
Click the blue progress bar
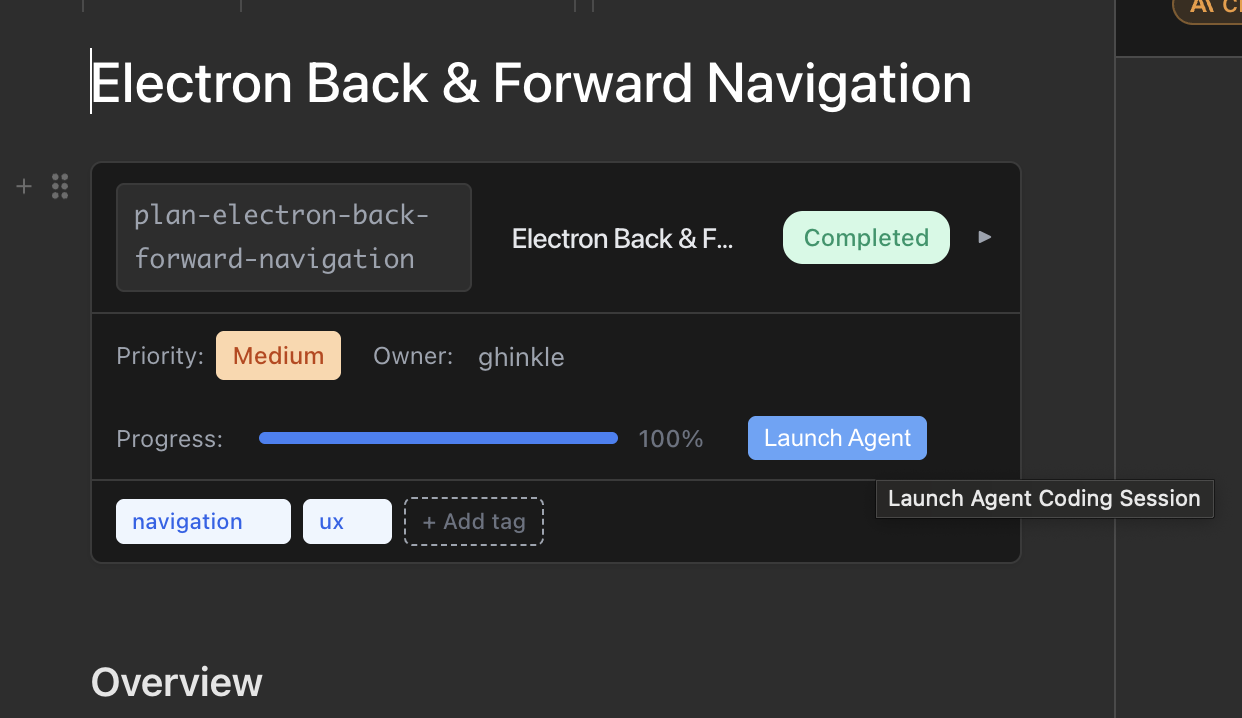[438, 438]
